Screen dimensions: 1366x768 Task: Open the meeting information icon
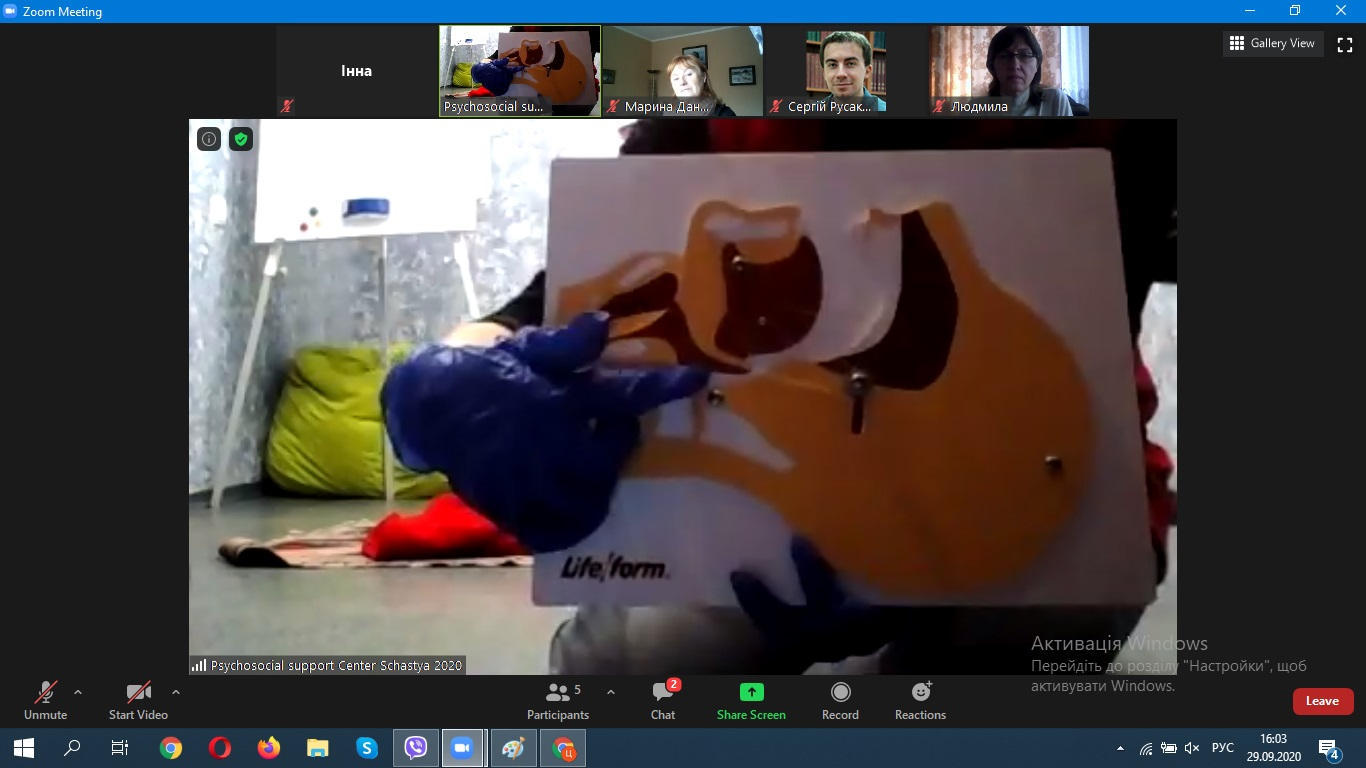pyautogui.click(x=209, y=139)
